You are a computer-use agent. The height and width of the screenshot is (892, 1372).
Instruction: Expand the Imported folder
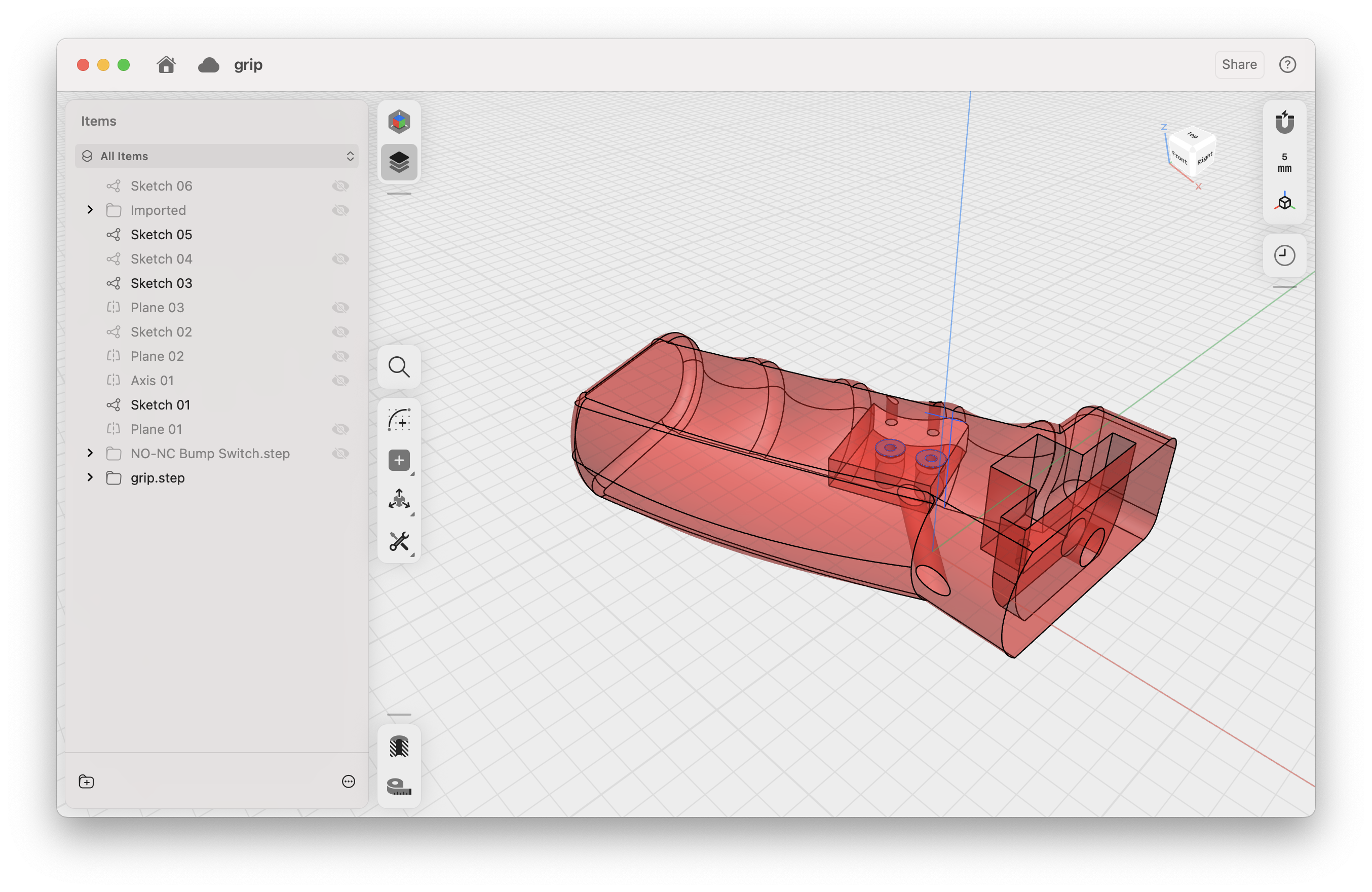click(90, 210)
